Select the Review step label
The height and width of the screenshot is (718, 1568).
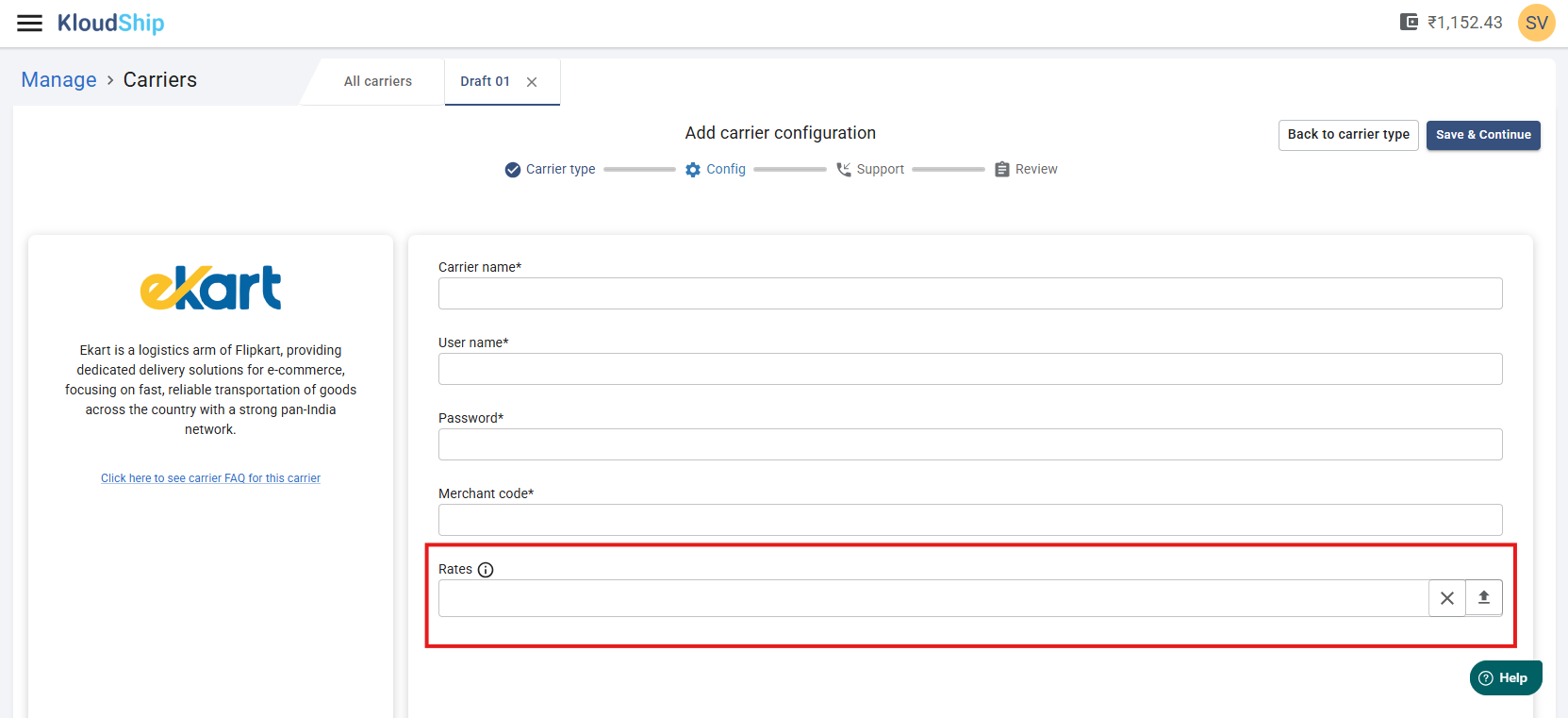coord(1036,170)
